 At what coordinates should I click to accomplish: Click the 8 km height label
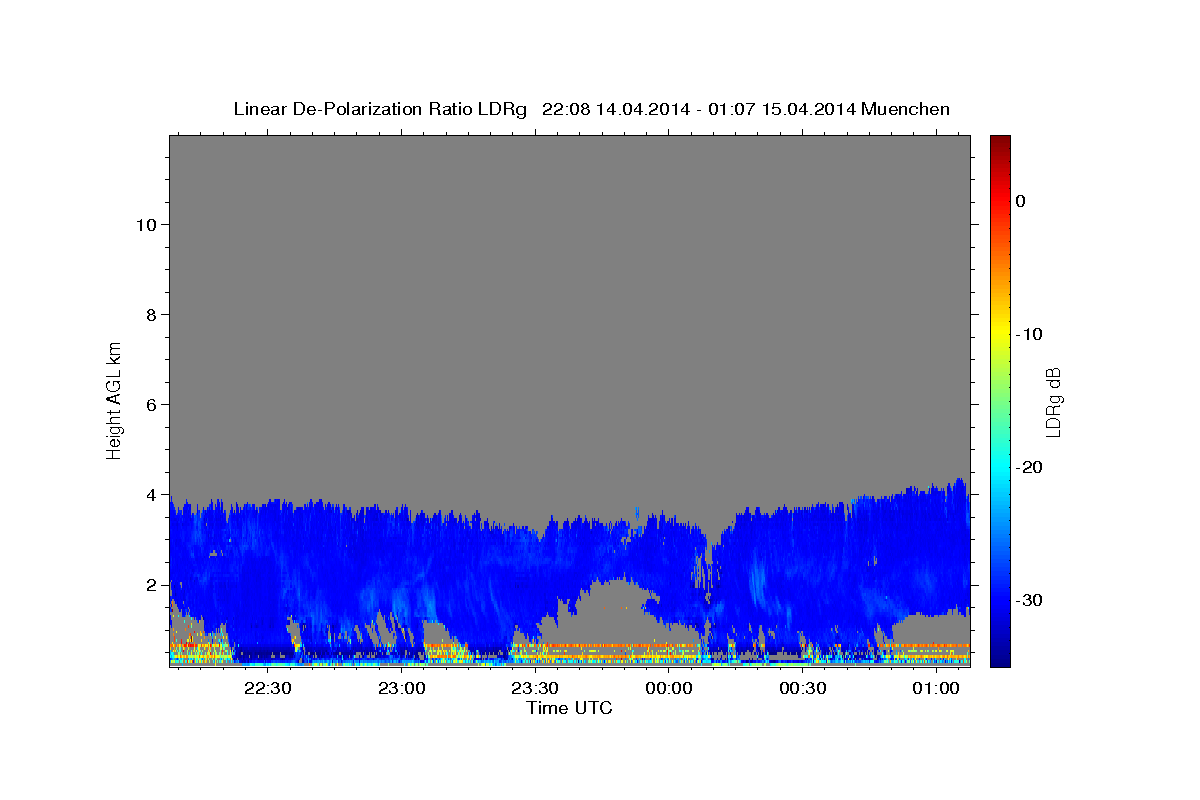pyautogui.click(x=151, y=314)
